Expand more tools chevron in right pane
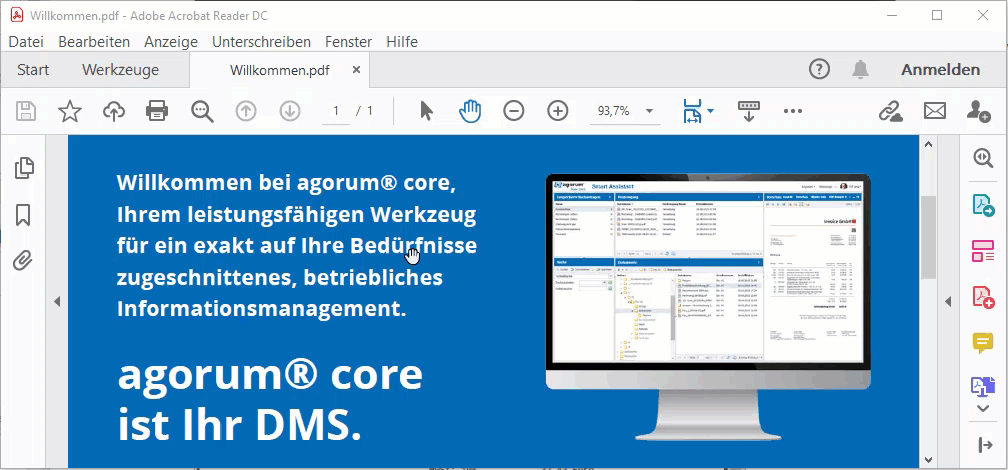 (x=983, y=408)
